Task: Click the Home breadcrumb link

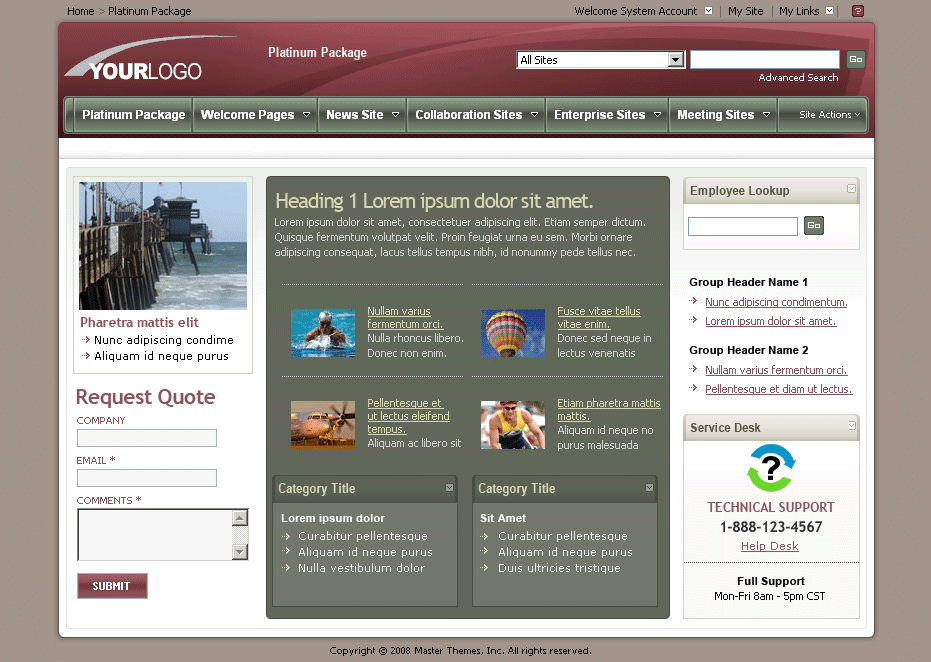Action: pyautogui.click(x=80, y=11)
